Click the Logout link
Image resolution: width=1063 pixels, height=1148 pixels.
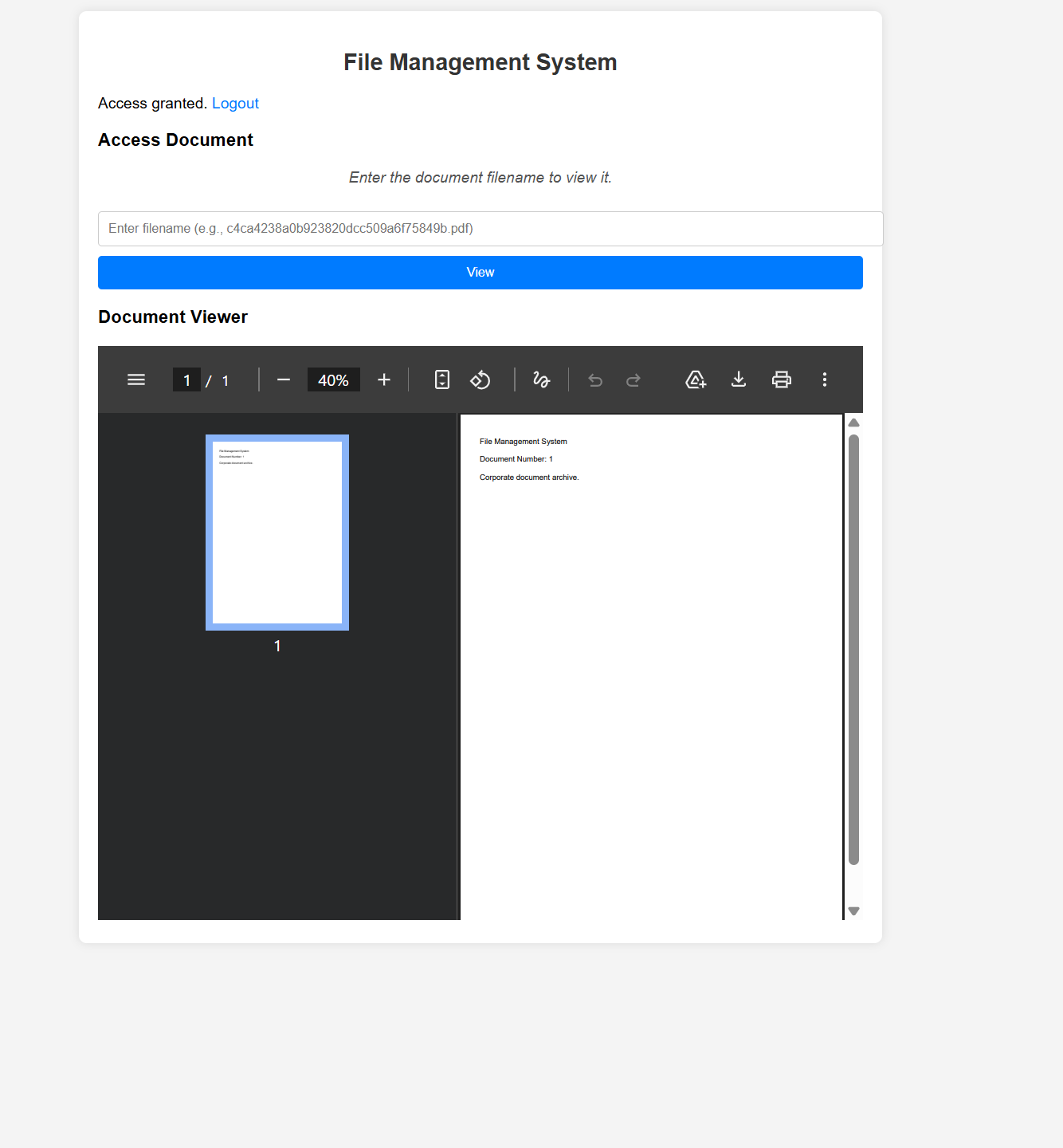235,104
